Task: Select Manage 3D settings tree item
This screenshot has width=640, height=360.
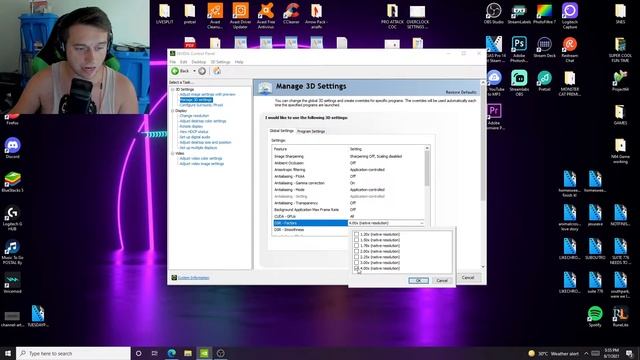Action: (x=196, y=100)
